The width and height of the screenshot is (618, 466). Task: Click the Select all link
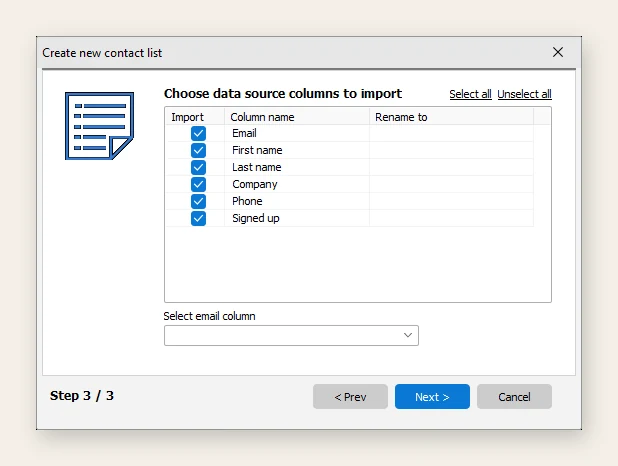(470, 94)
